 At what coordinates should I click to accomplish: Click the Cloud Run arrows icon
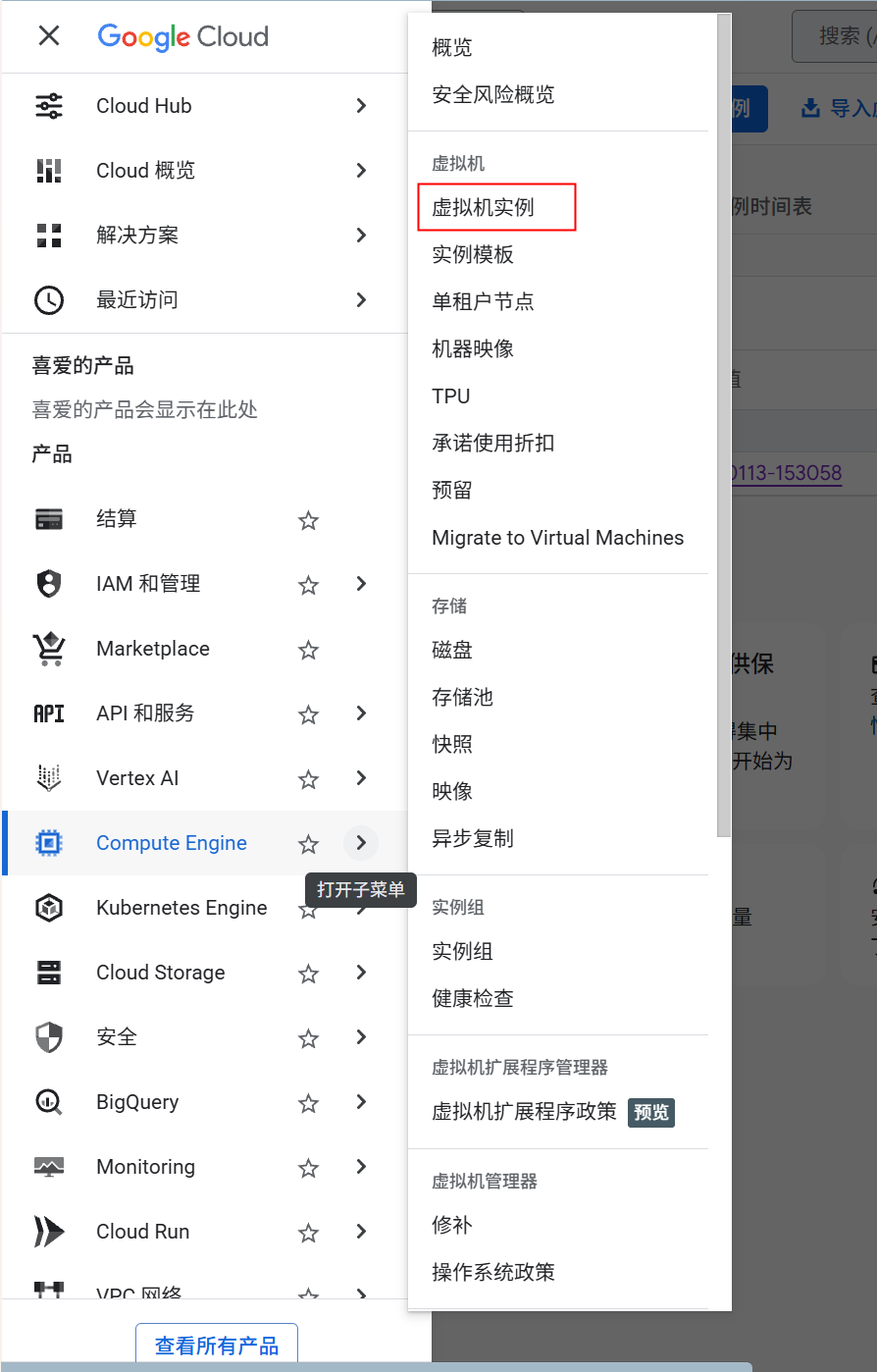[49, 1232]
